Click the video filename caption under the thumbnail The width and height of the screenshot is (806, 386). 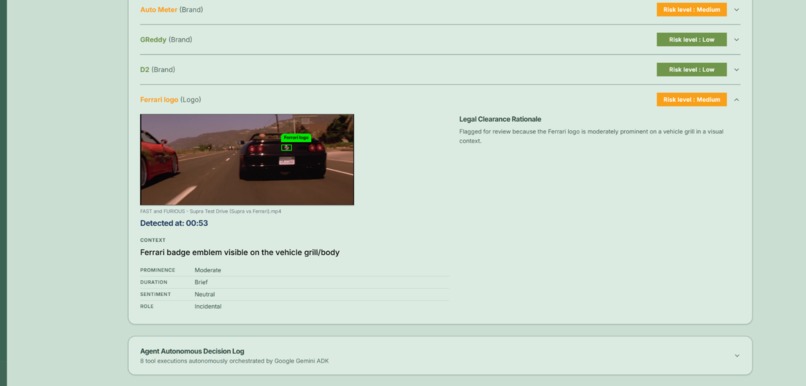click(211, 211)
